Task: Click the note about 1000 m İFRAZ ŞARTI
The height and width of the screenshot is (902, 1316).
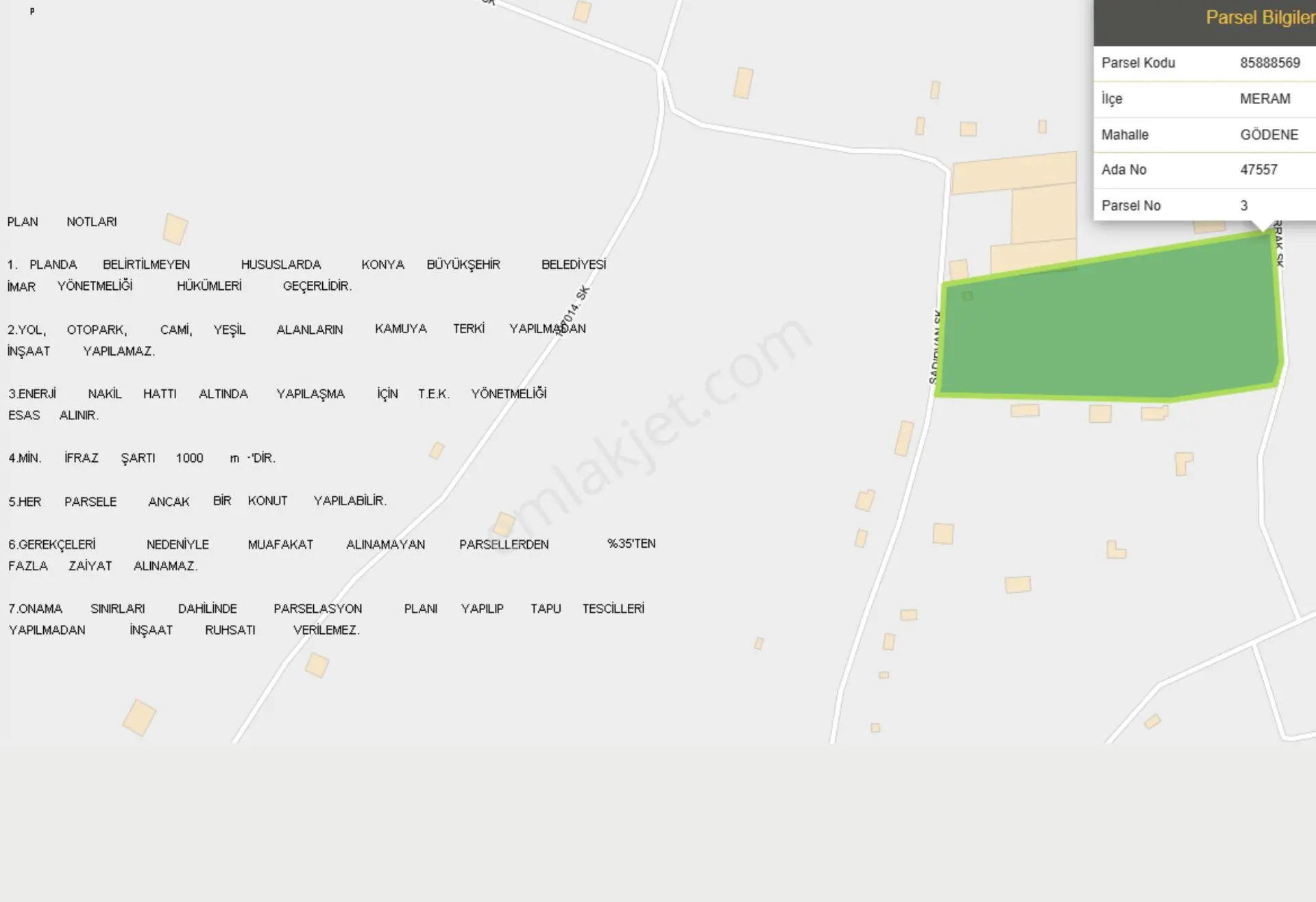Action: point(142,458)
